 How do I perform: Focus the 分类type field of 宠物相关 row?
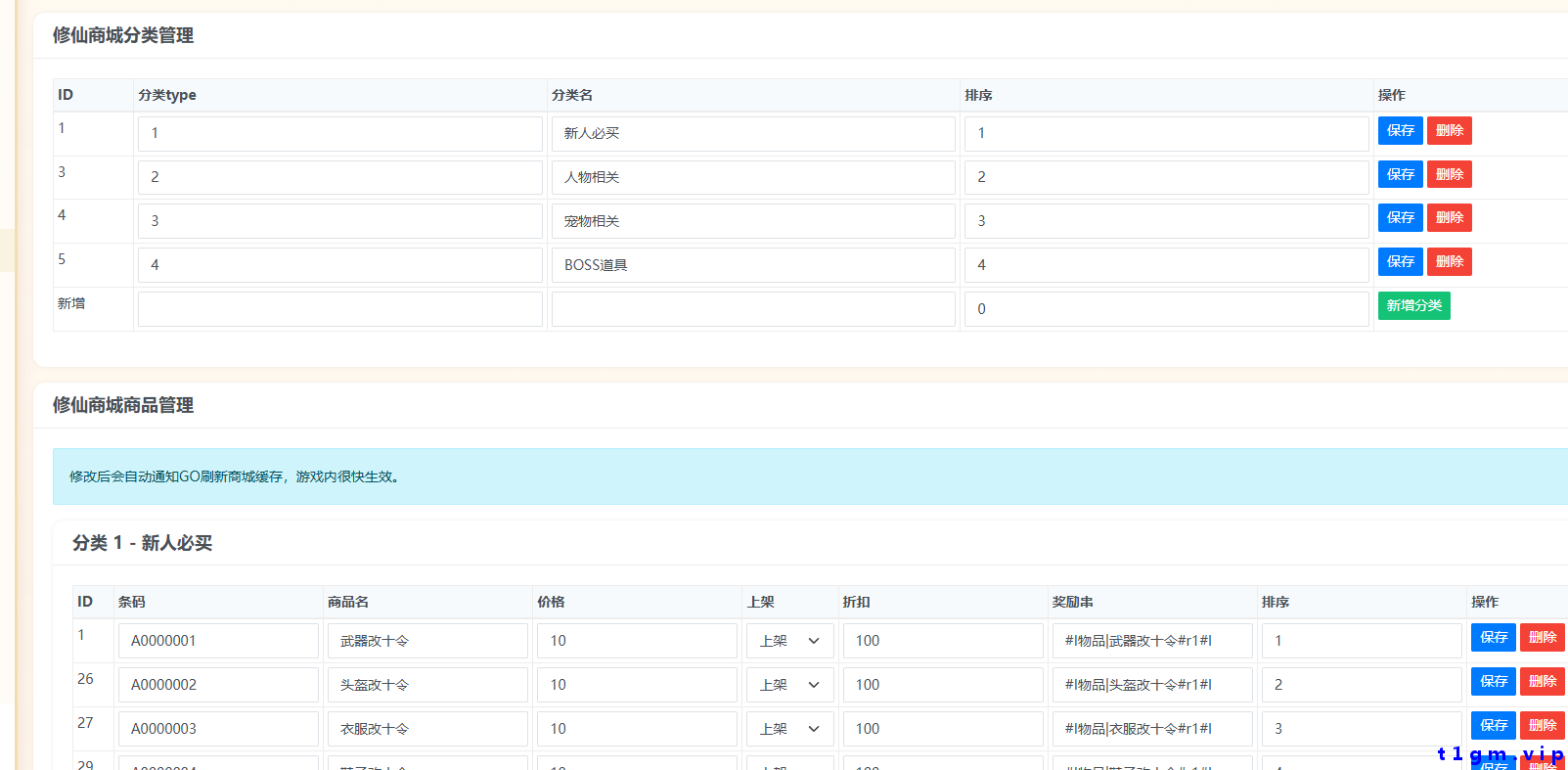tap(339, 221)
